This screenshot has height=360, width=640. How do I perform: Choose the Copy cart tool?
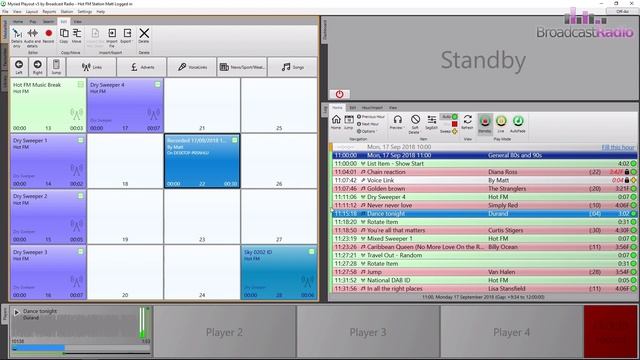64,35
